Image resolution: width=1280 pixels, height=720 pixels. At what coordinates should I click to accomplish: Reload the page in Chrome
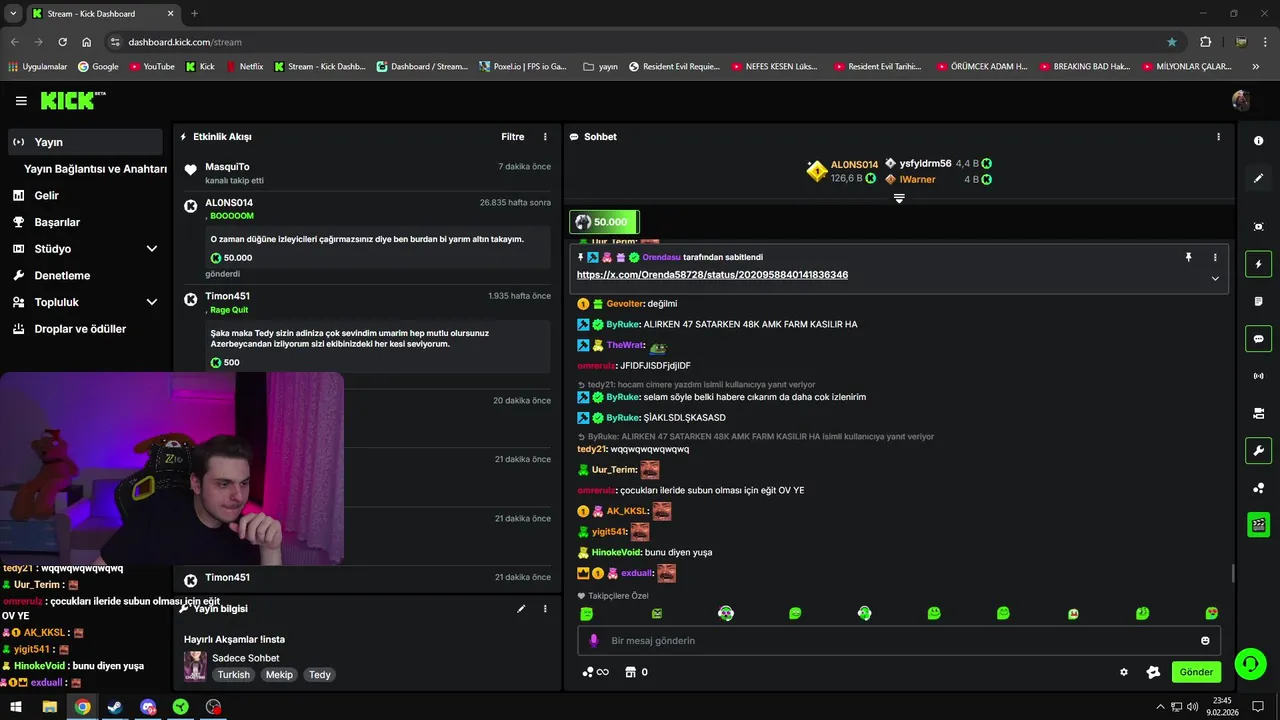62,42
